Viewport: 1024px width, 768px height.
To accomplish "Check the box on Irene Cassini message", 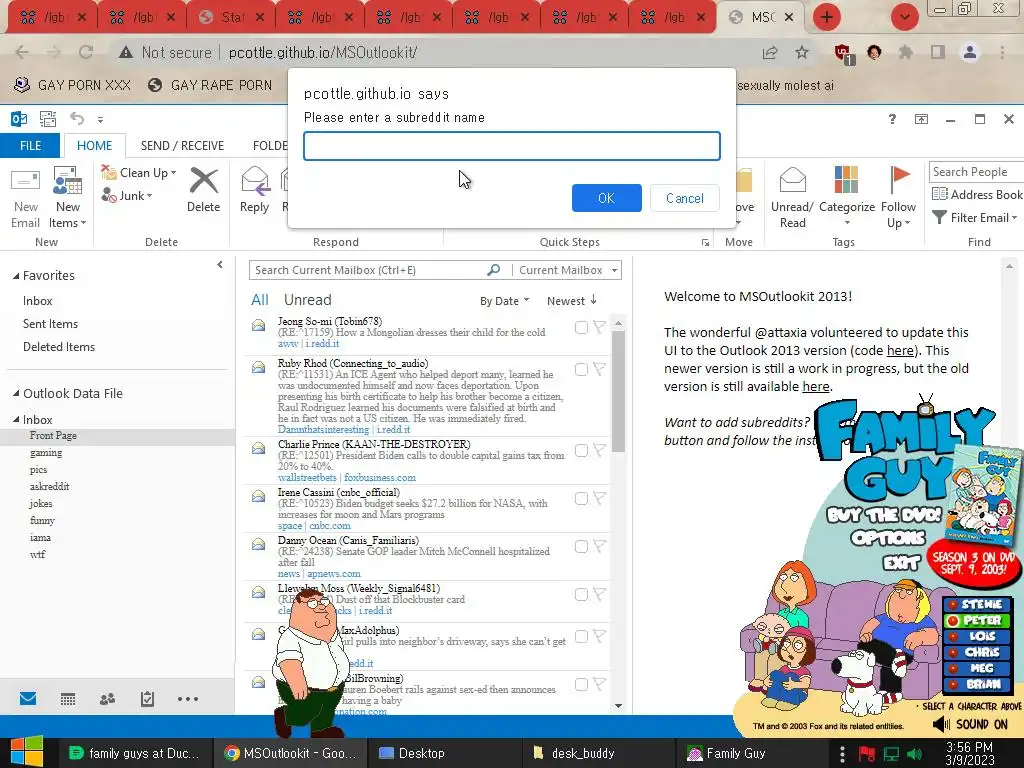I will [581, 499].
